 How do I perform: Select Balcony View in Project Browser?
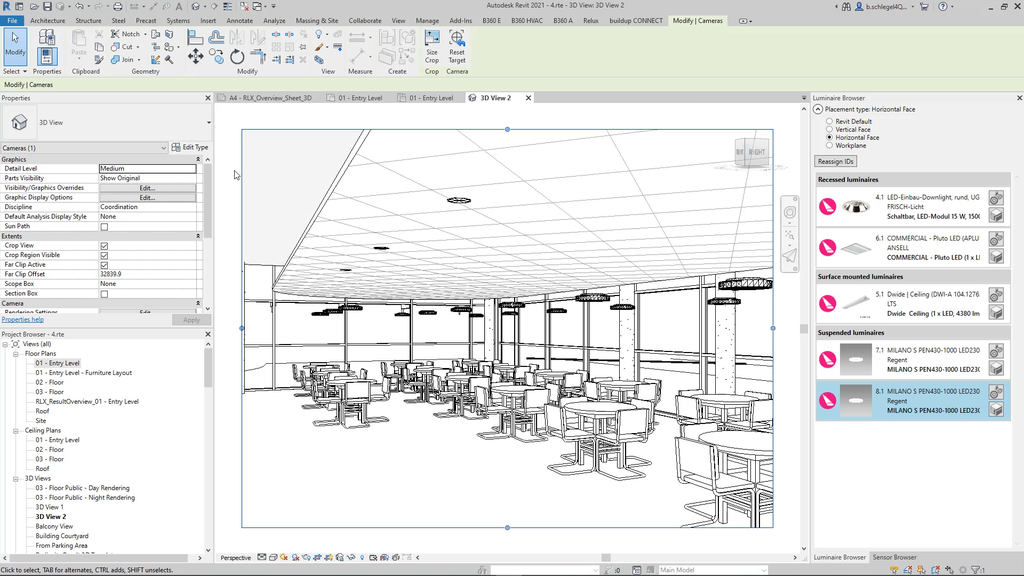click(x=54, y=526)
